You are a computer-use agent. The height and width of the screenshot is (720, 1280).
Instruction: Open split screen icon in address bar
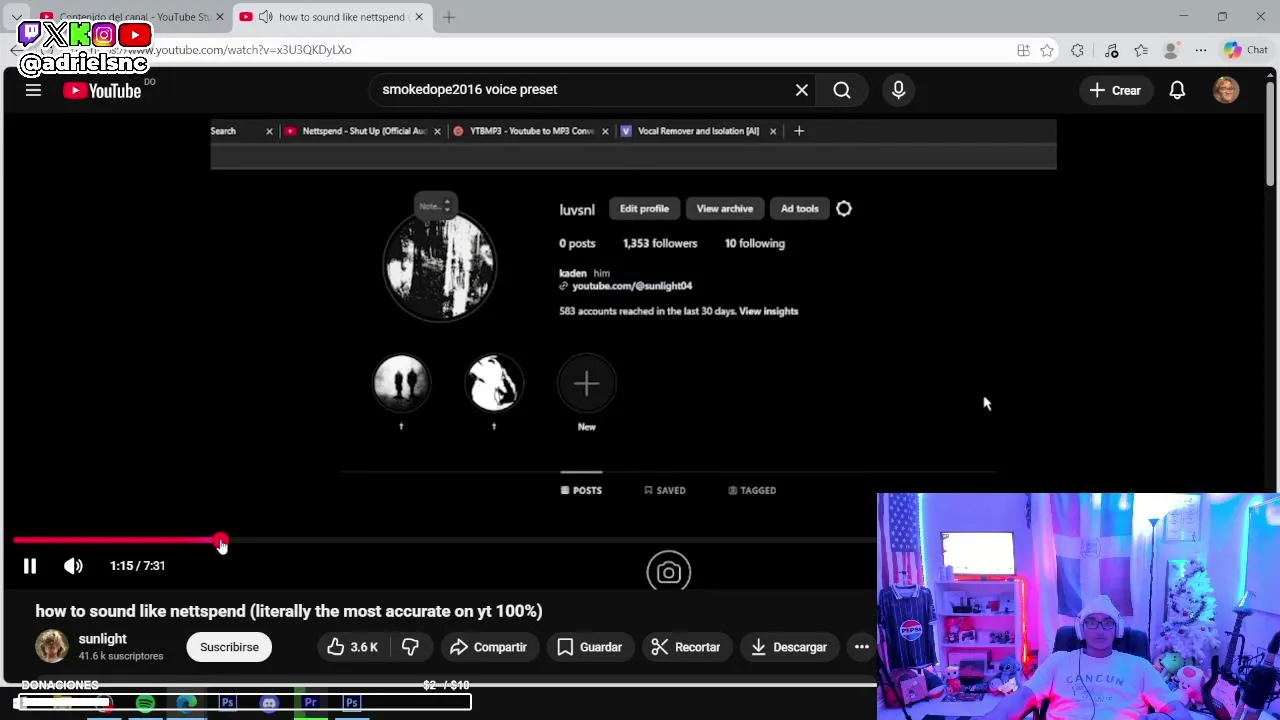coord(1023,50)
